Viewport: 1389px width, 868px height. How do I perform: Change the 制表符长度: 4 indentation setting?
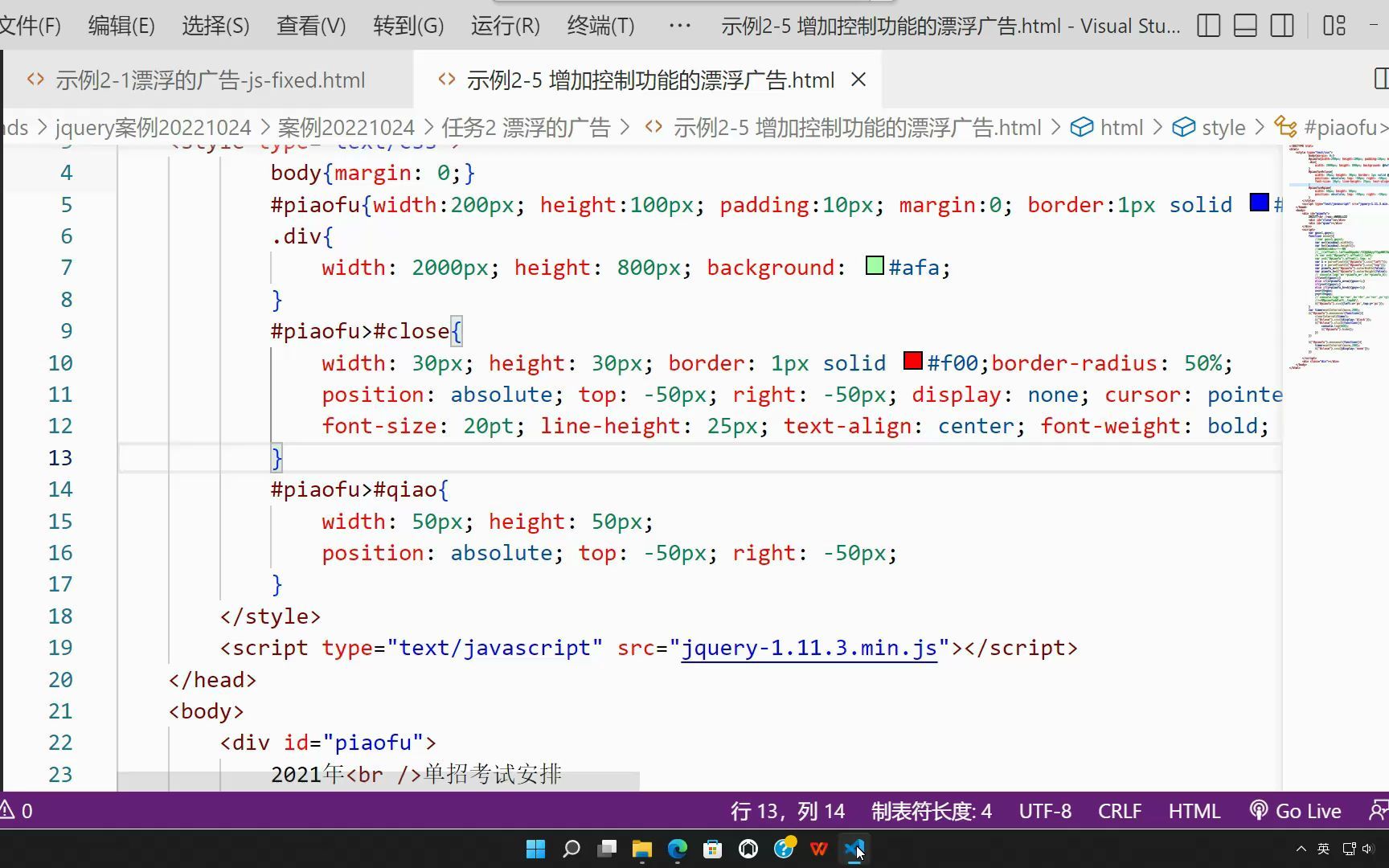click(932, 811)
